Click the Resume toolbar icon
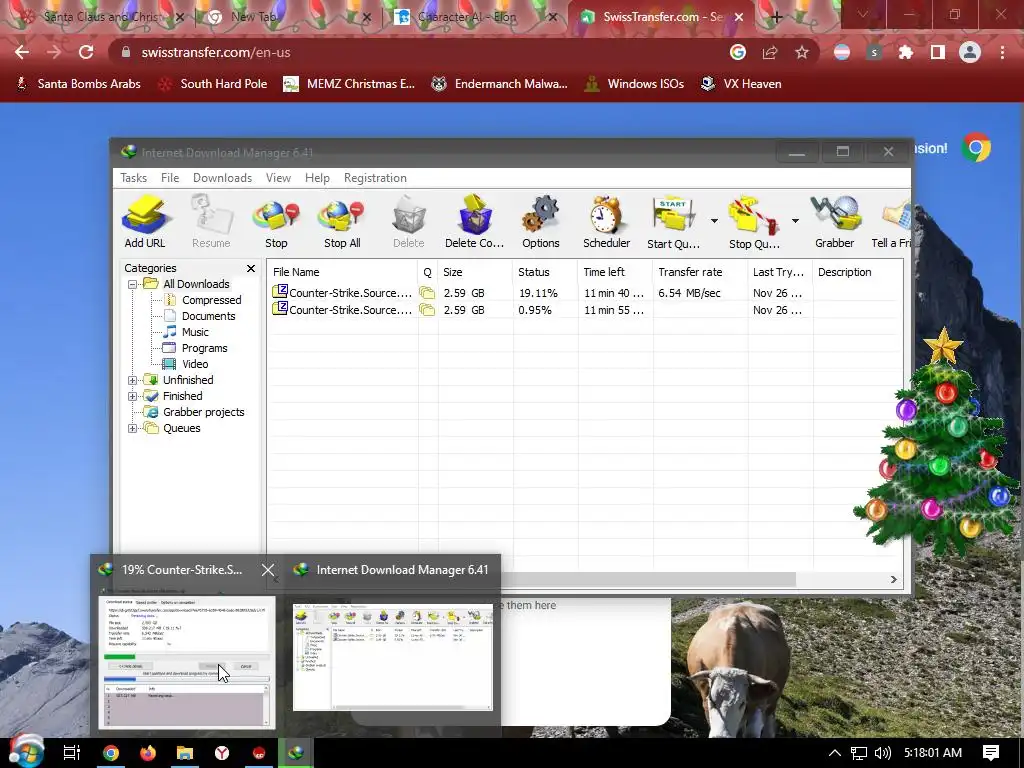The height and width of the screenshot is (768, 1024). (211, 222)
